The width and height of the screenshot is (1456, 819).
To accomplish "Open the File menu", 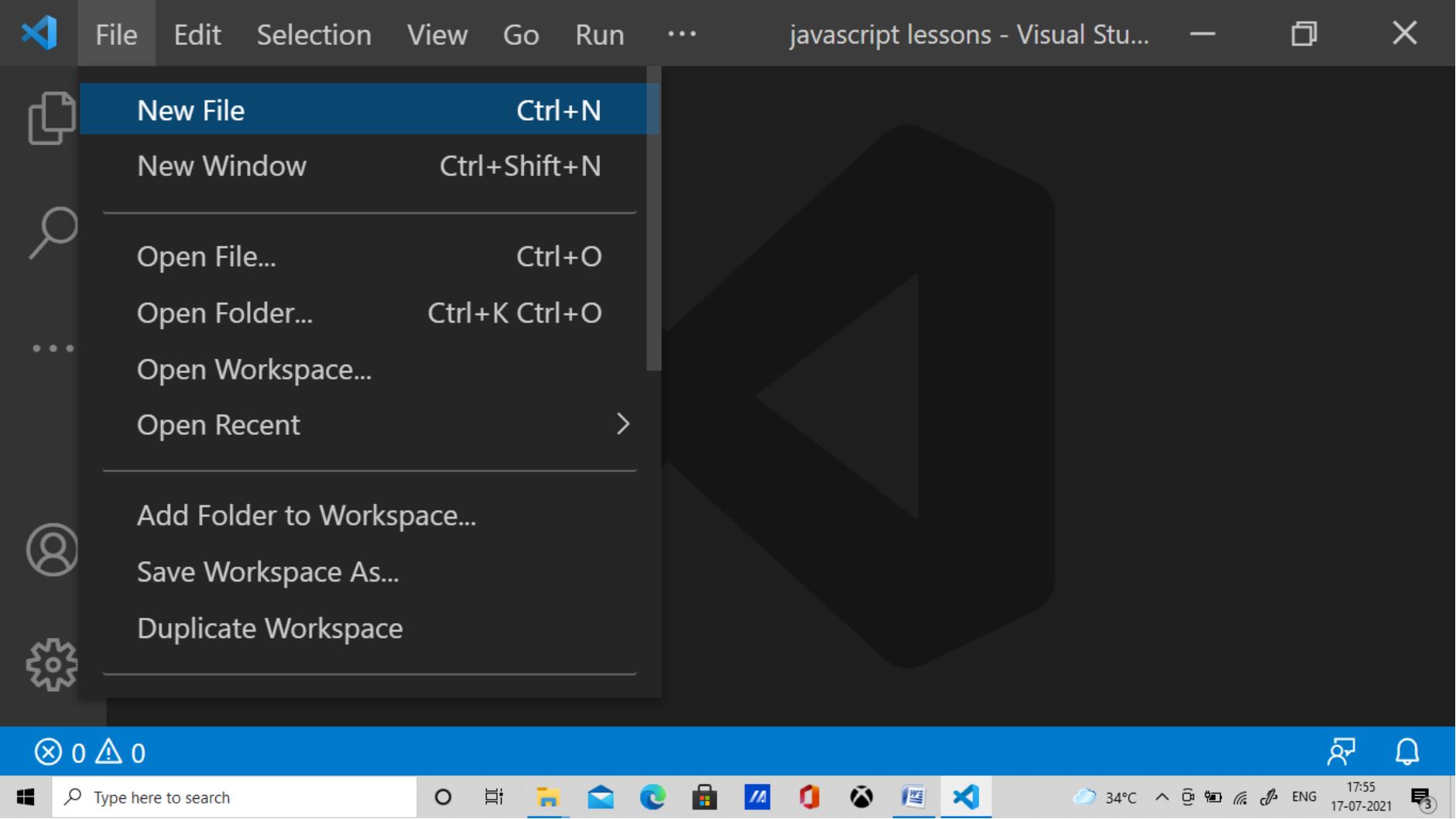I will [x=116, y=34].
